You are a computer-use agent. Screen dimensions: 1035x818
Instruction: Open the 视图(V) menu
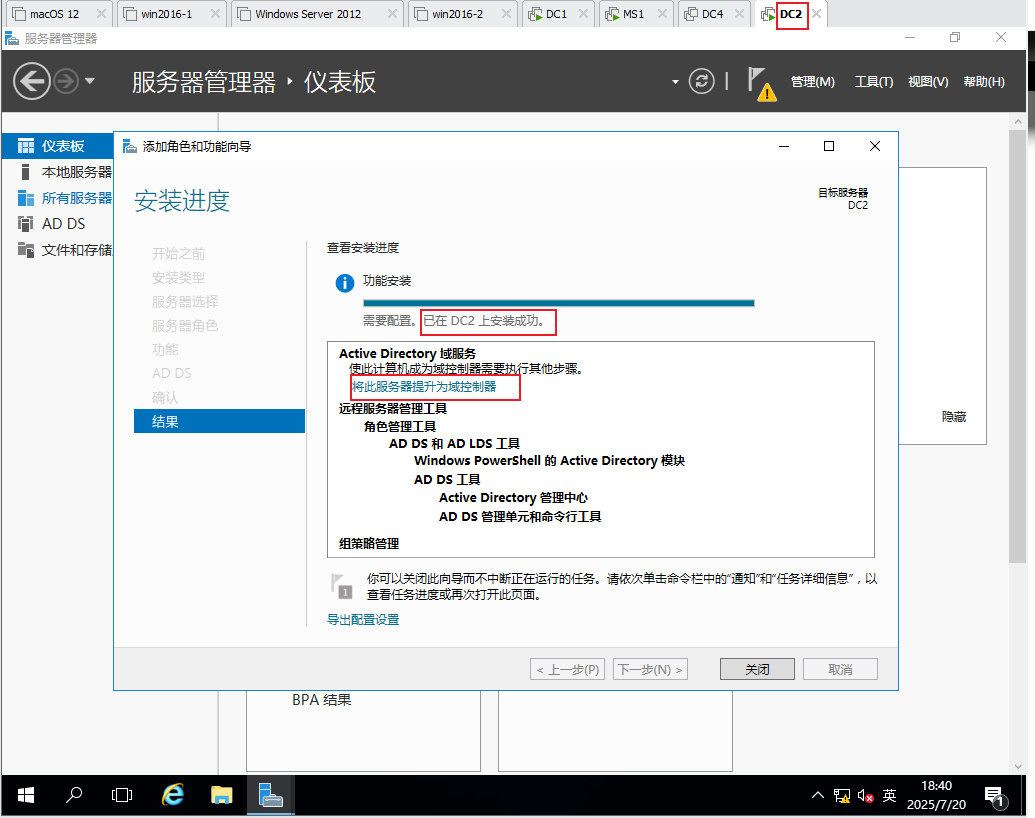[x=928, y=81]
